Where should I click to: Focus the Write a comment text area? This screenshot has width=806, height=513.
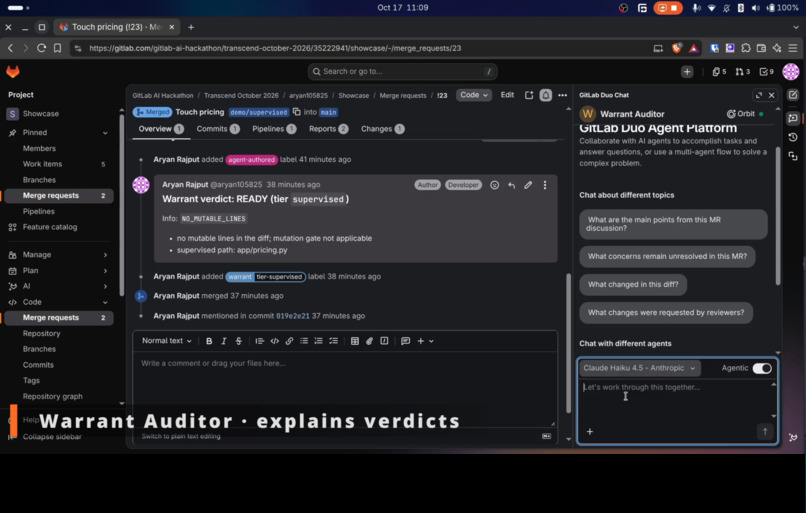point(344,389)
